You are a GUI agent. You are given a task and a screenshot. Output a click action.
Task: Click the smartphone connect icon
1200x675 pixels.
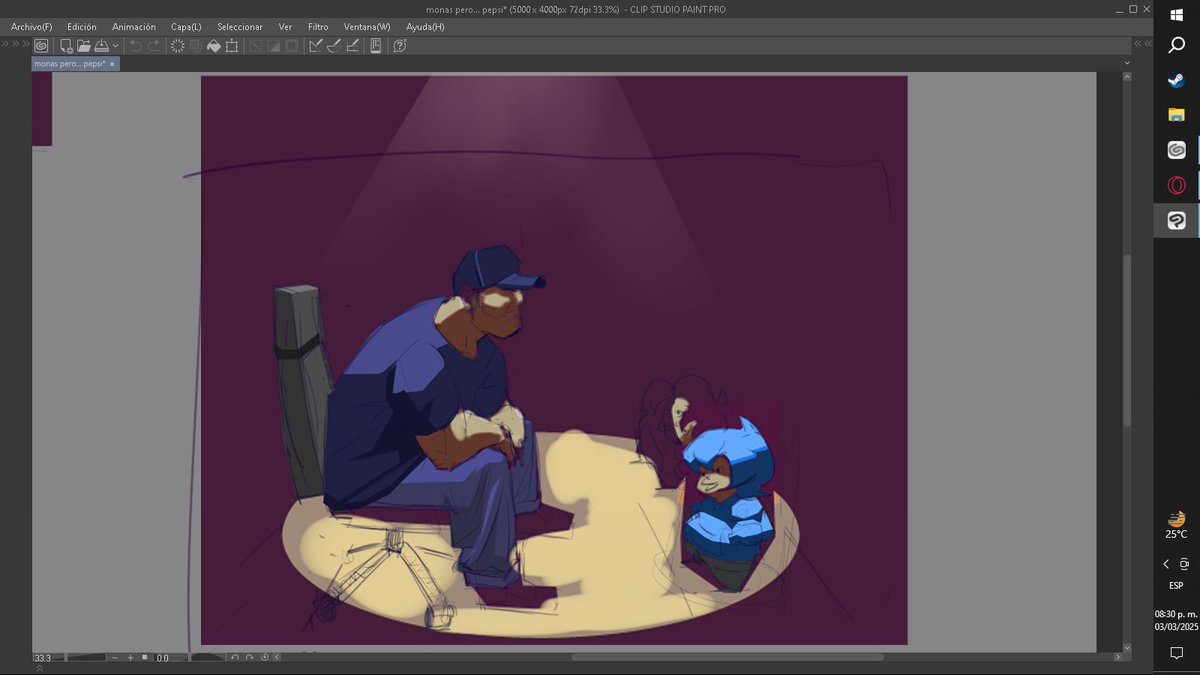pyautogui.click(x=376, y=46)
